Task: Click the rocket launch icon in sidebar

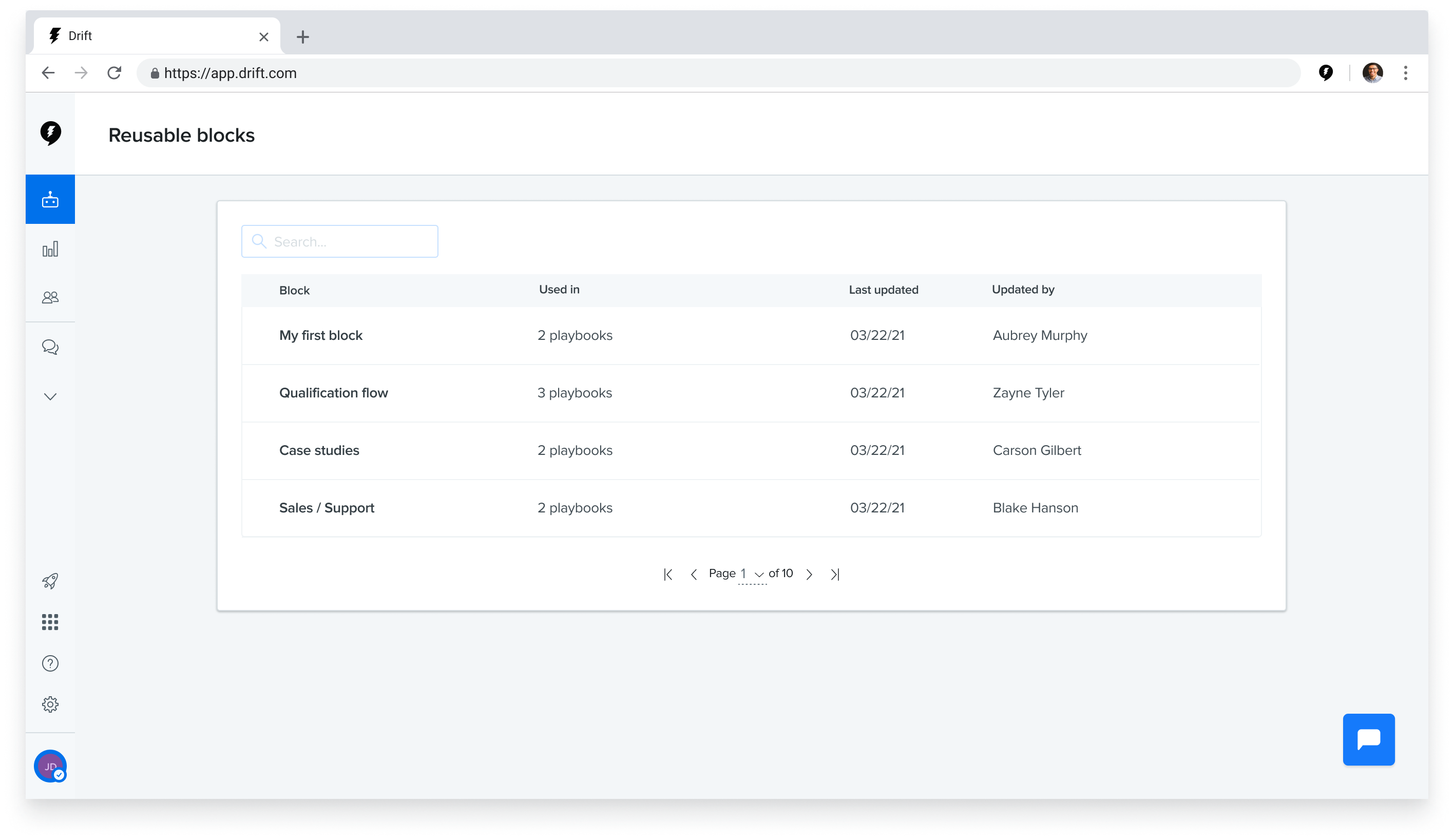Action: [x=50, y=581]
